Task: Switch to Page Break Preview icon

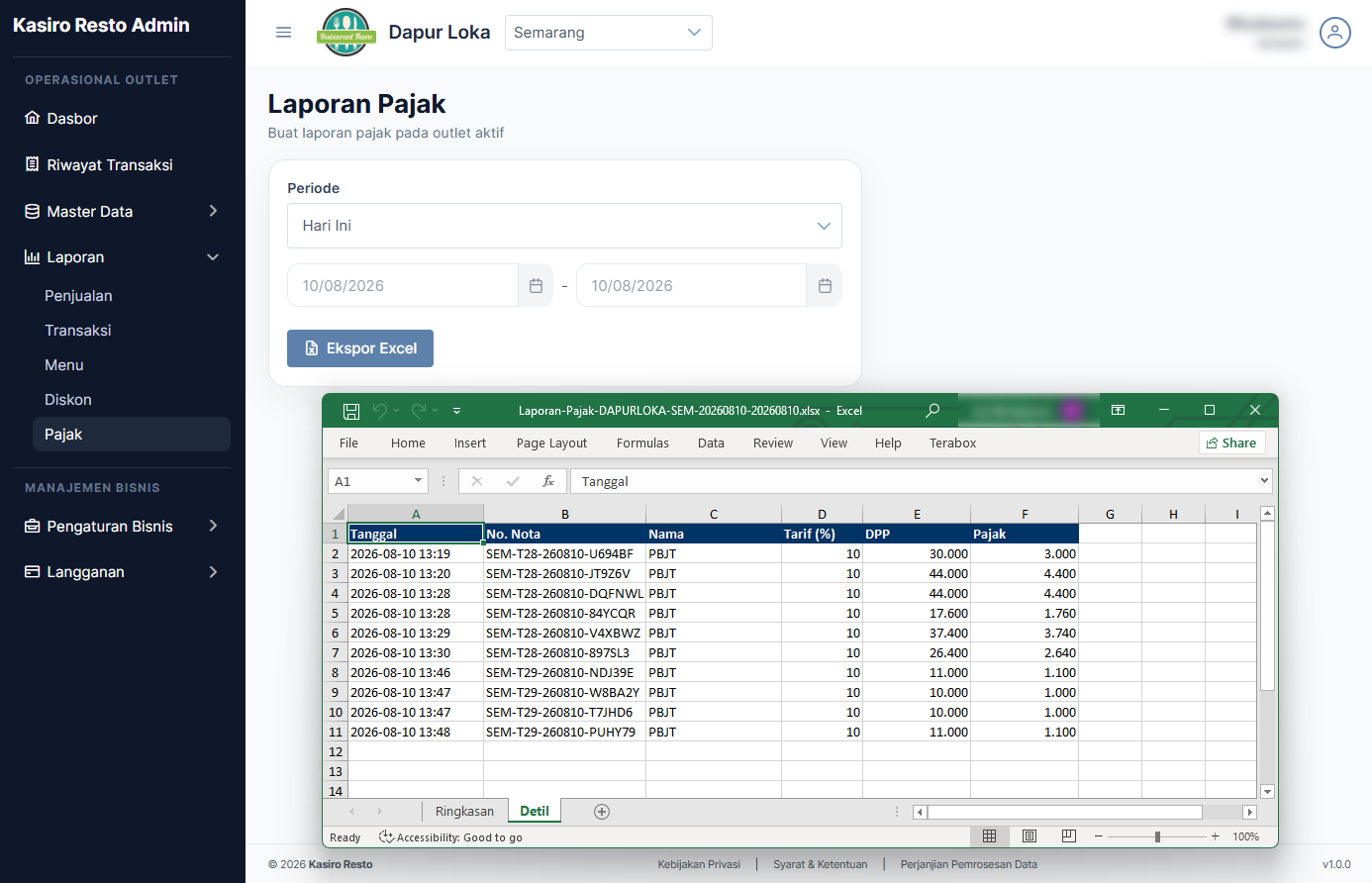Action: click(1069, 836)
